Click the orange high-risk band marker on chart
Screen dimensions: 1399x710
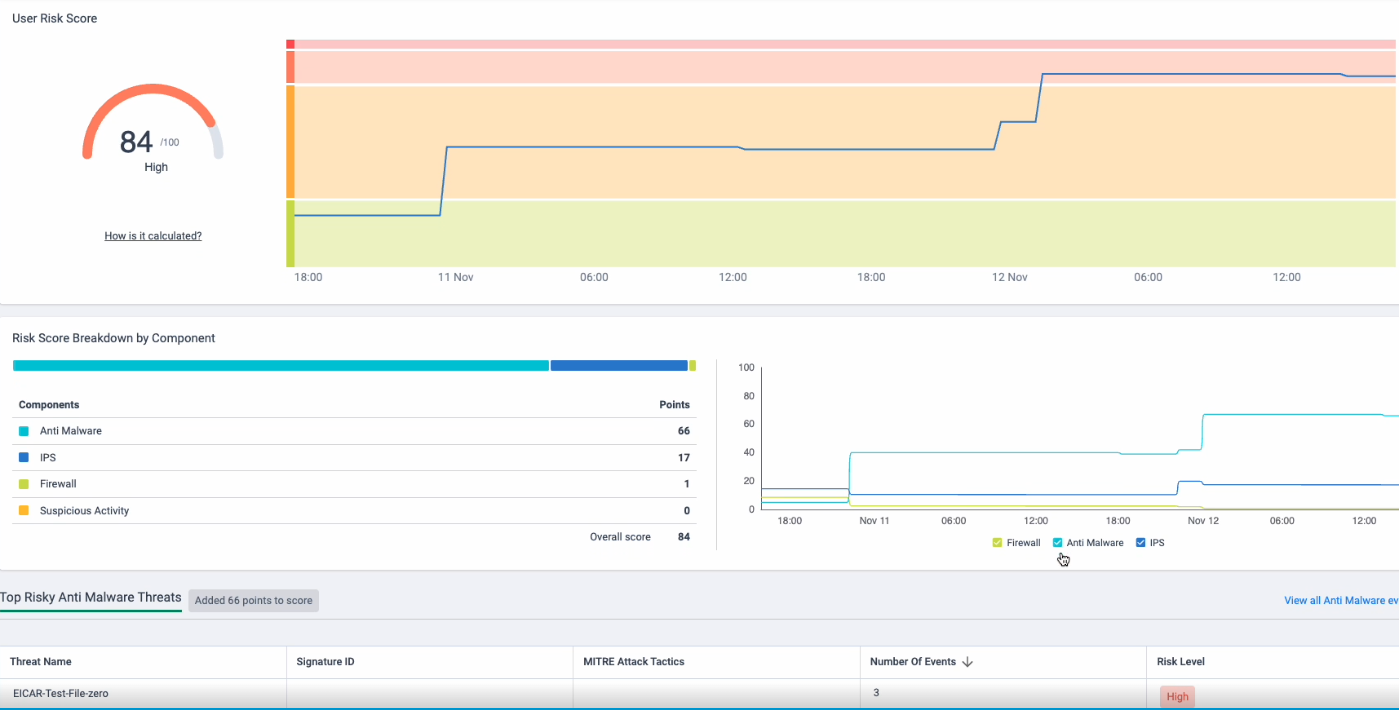290,141
